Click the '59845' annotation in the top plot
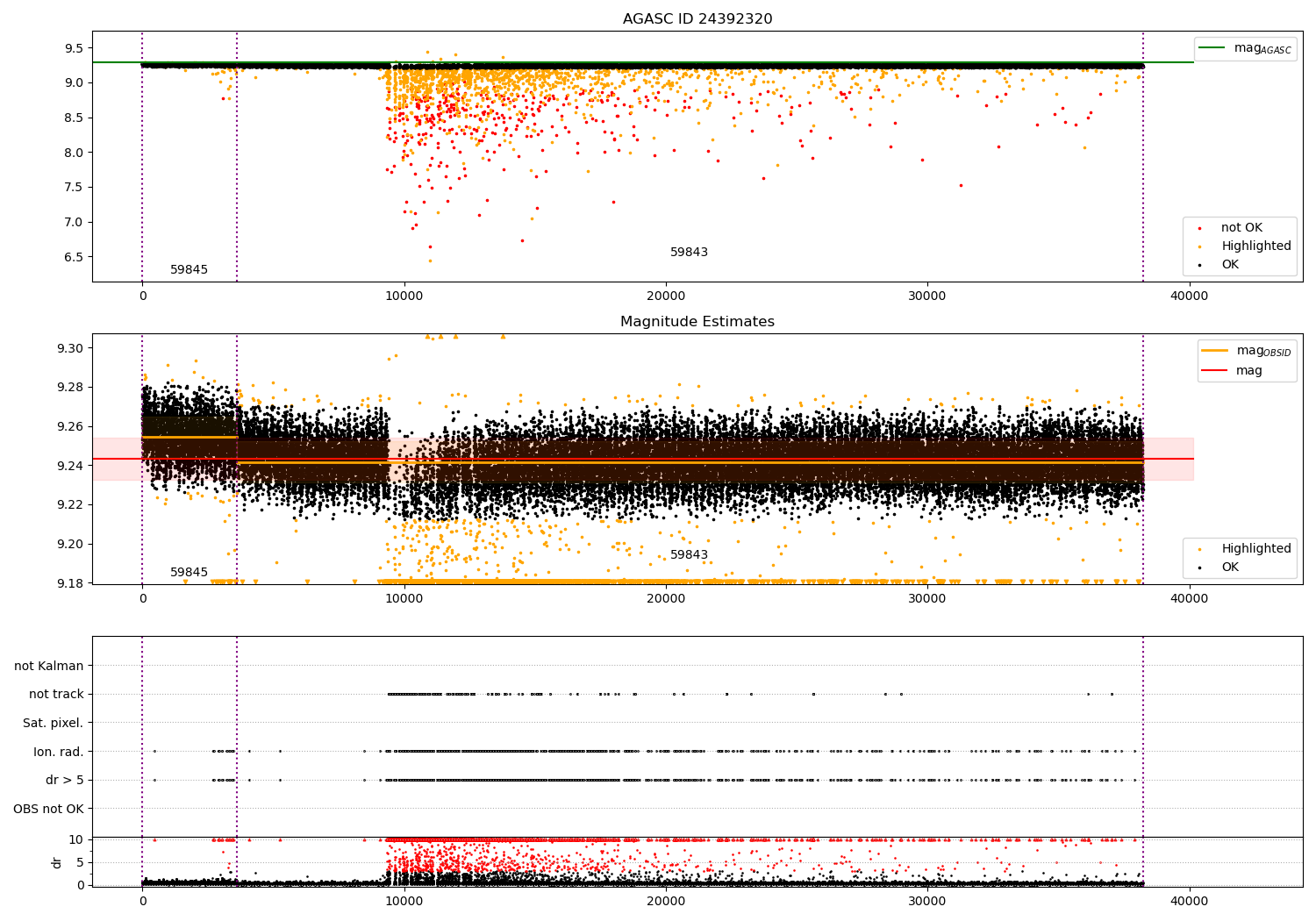This screenshot has height=921, width=1316. 189,270
